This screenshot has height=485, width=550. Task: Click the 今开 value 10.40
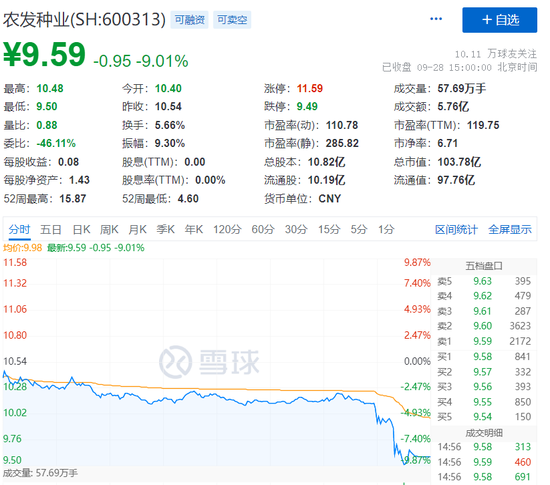(x=168, y=88)
